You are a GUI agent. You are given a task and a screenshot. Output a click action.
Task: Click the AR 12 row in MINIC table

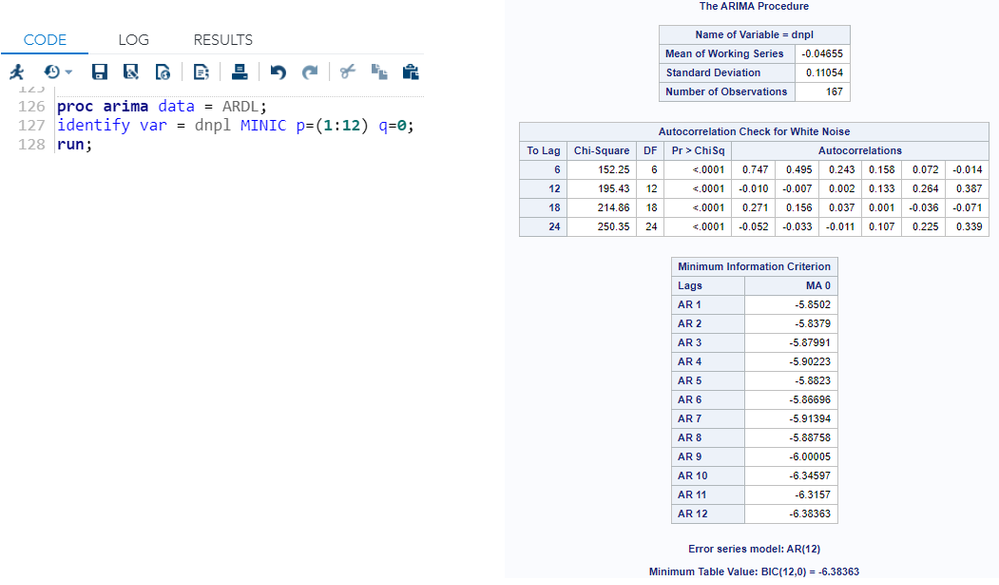click(x=754, y=514)
